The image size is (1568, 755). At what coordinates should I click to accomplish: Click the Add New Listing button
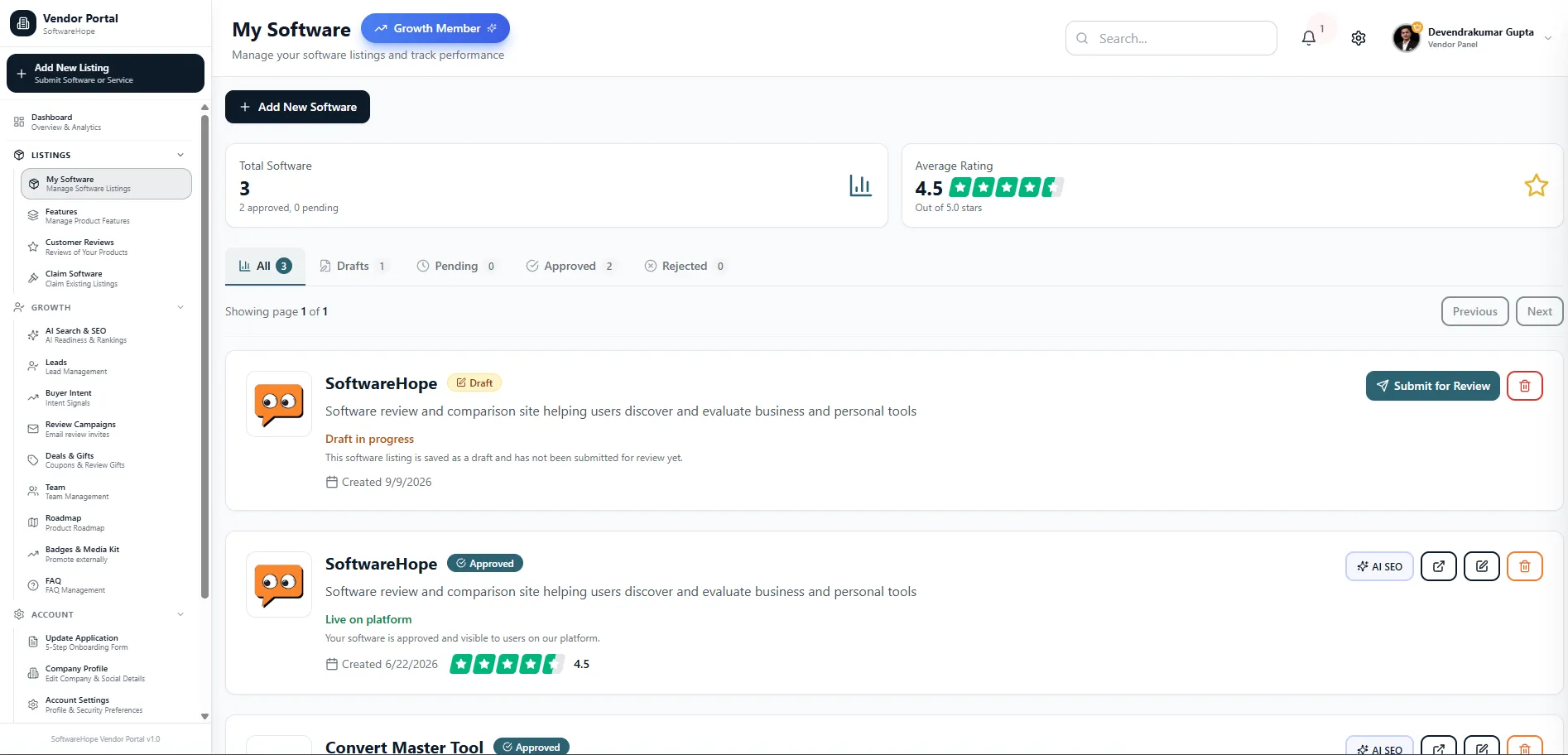pyautogui.click(x=105, y=74)
